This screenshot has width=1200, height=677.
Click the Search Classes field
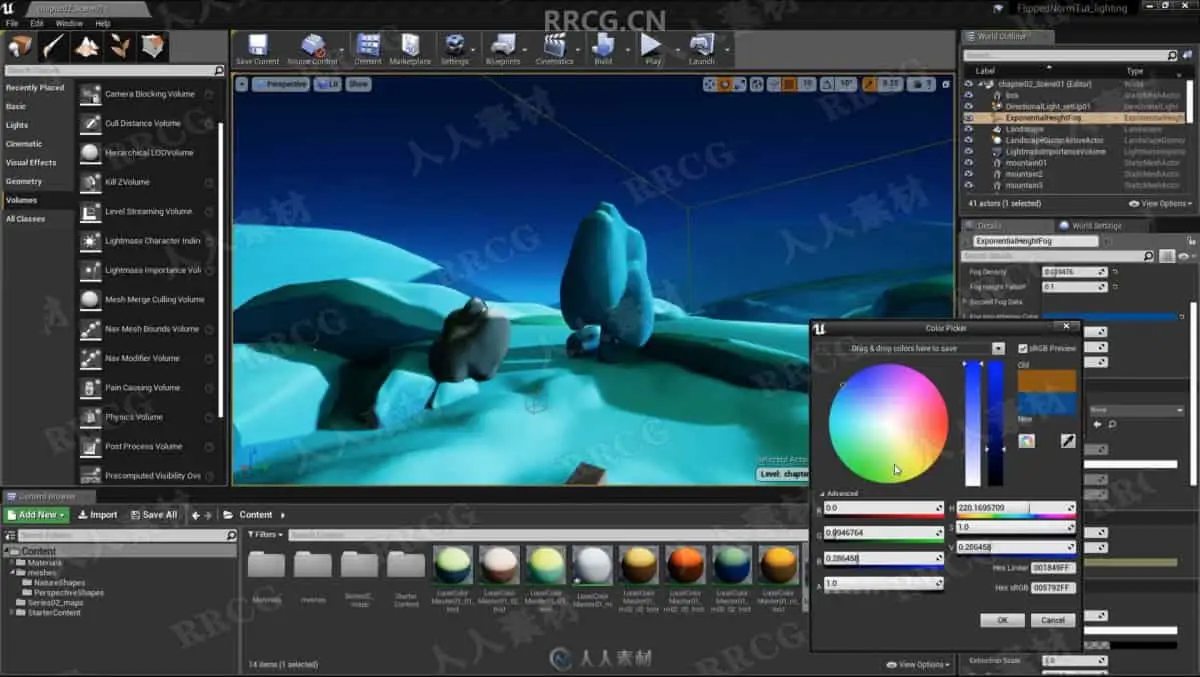pyautogui.click(x=115, y=71)
